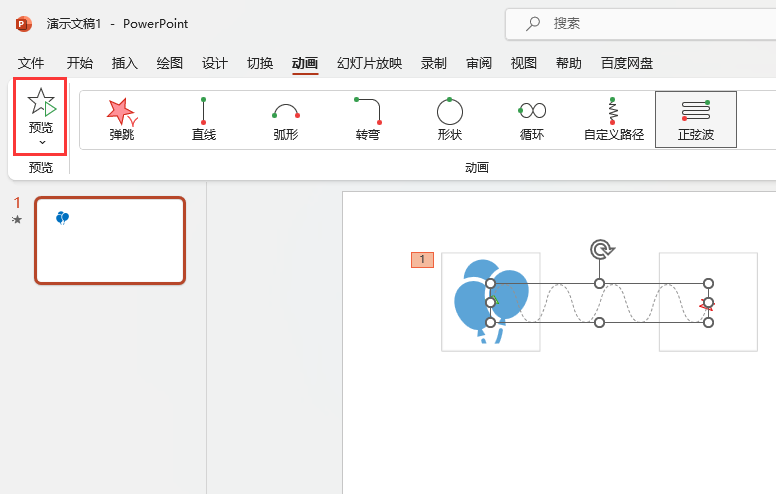The width and height of the screenshot is (776, 494).
Task: Click the 预览 preview star icon
Action: 42,102
